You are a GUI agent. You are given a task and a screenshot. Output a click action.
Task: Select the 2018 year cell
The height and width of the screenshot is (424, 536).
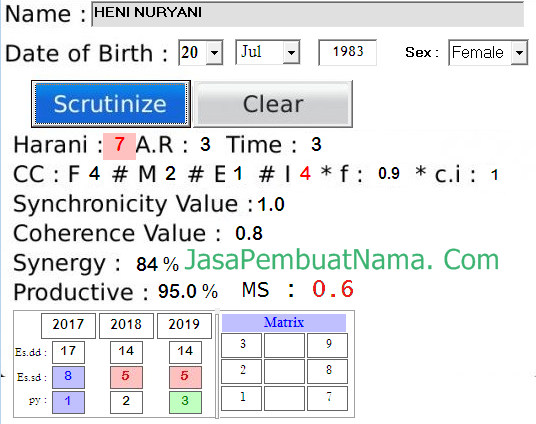pyautogui.click(x=126, y=325)
